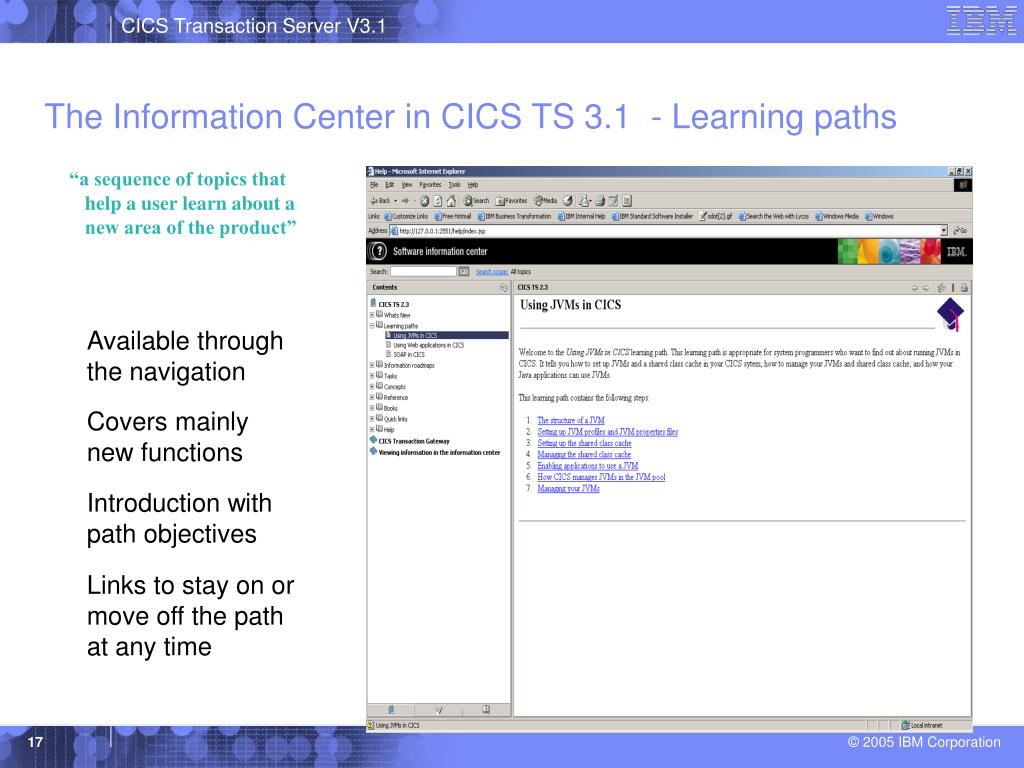The height and width of the screenshot is (768, 1024).
Task: Expand the Books tree node
Action: (x=372, y=408)
